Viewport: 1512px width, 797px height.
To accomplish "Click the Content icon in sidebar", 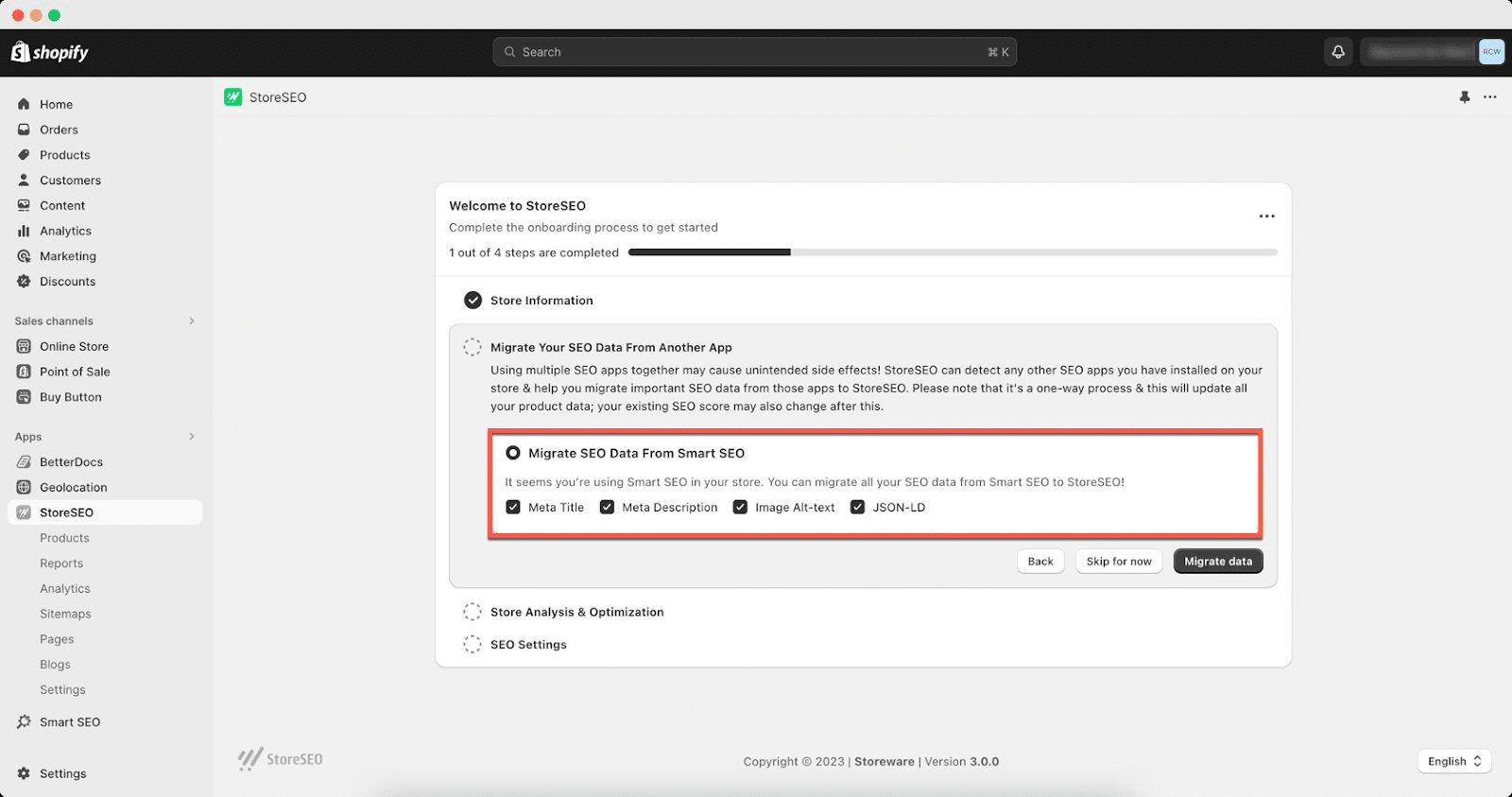I will [24, 205].
